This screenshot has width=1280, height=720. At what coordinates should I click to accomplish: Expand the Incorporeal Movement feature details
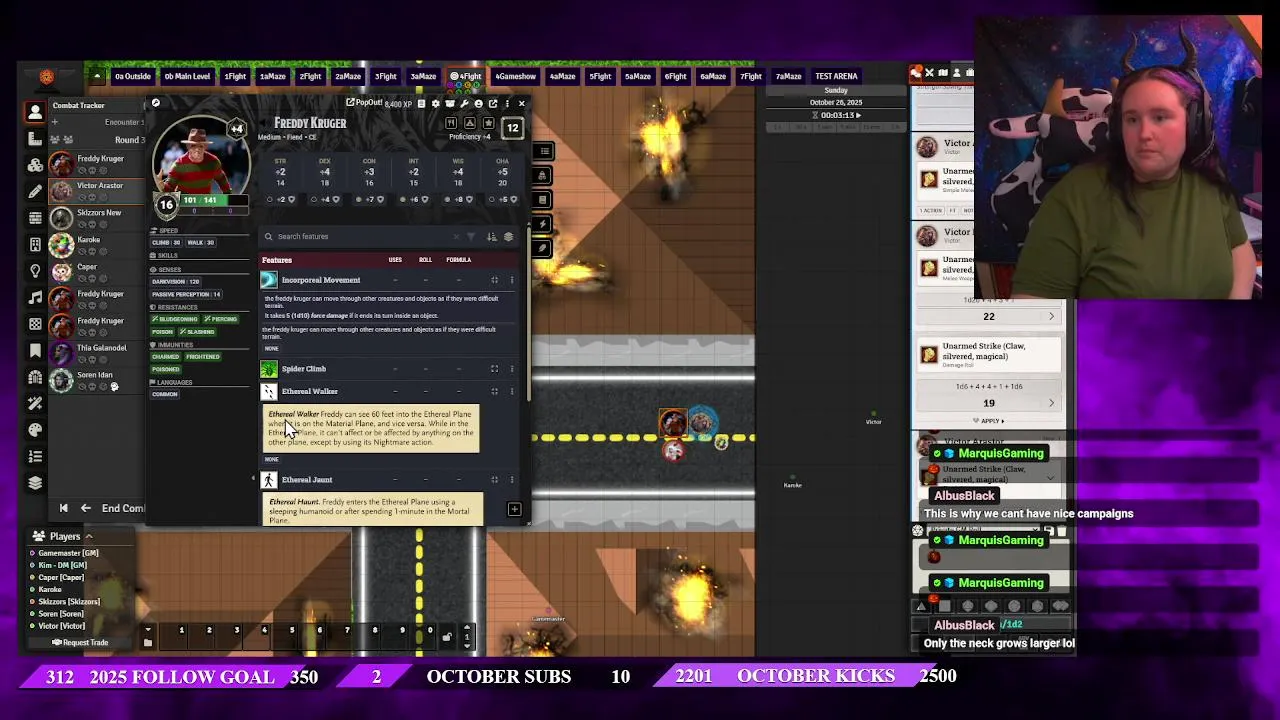click(494, 280)
